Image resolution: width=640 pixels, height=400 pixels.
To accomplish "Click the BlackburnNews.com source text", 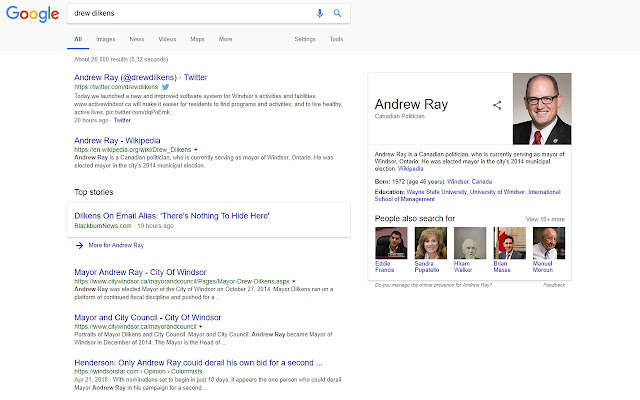I will coord(103,226).
